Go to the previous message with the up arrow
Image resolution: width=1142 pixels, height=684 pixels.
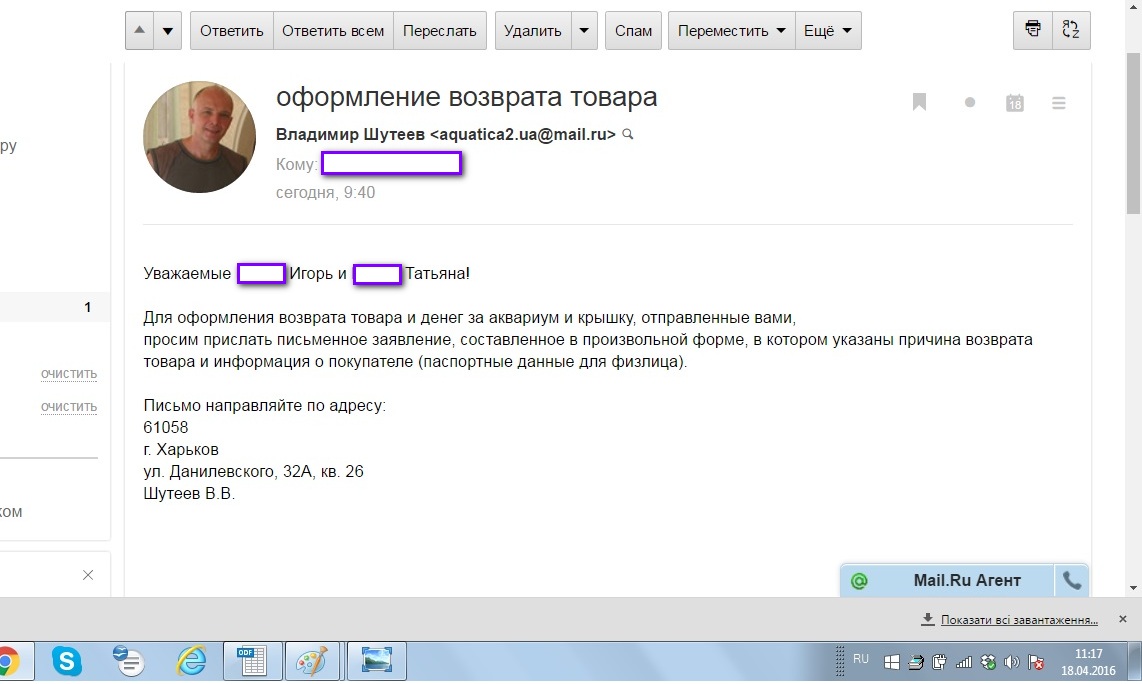coord(140,30)
